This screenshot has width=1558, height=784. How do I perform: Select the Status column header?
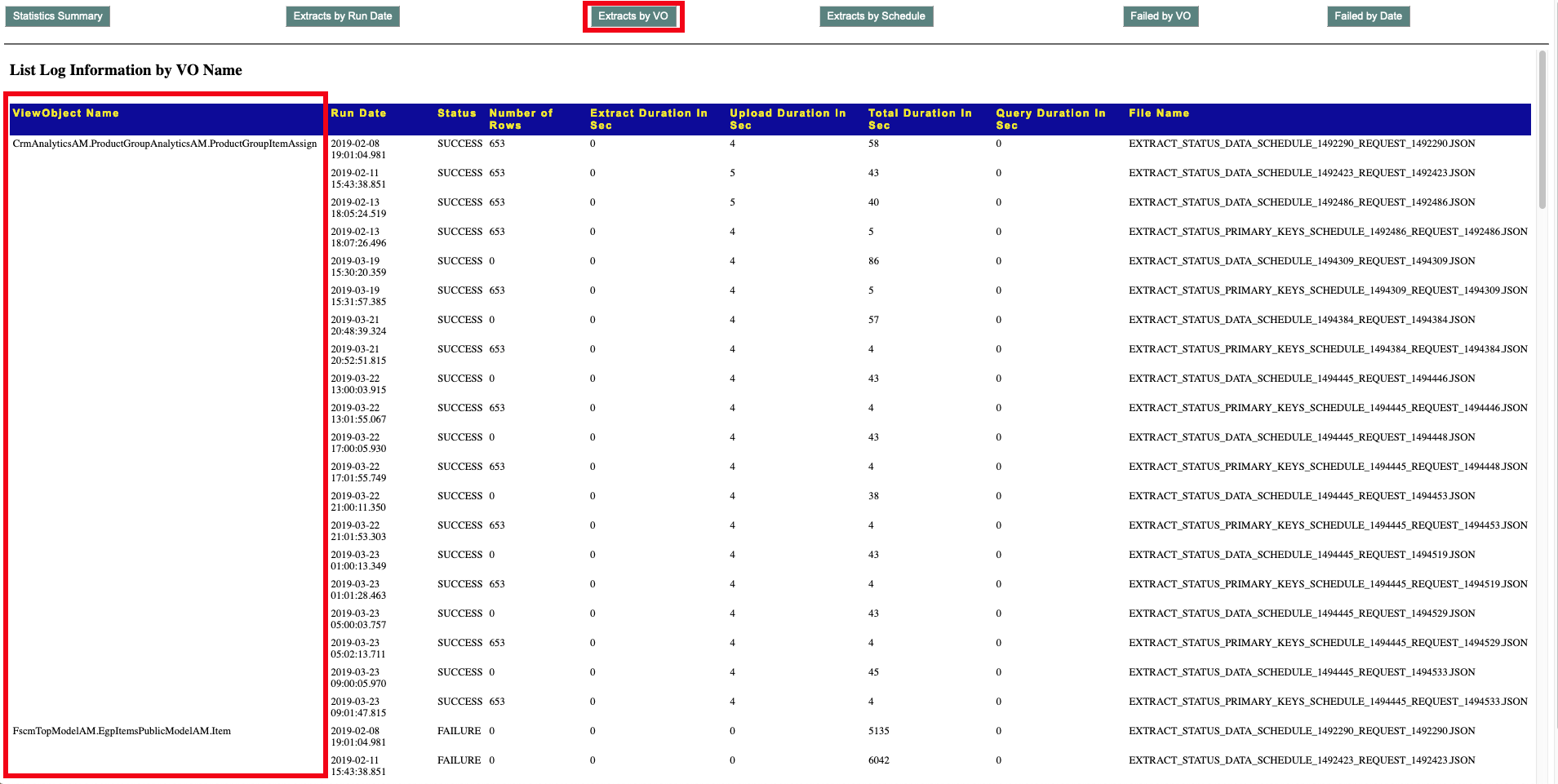(x=457, y=113)
